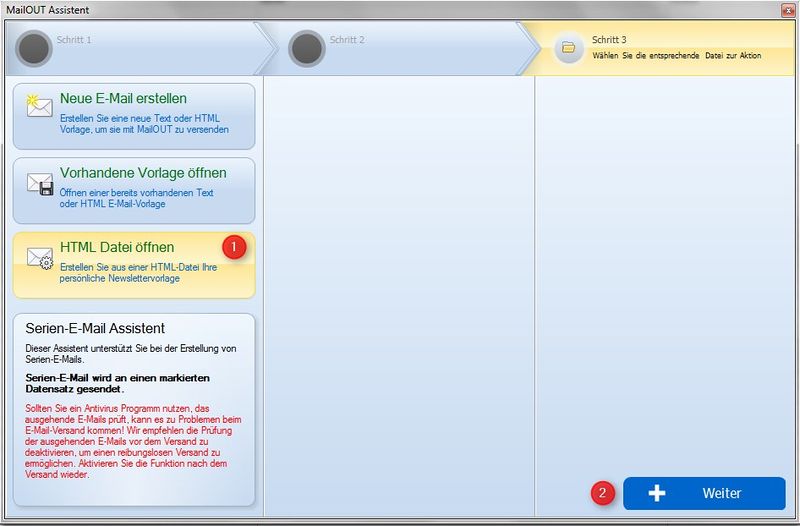This screenshot has height=526, width=800.
Task: Pick 'HTML Datei öffnen' heading
Action: [117, 247]
